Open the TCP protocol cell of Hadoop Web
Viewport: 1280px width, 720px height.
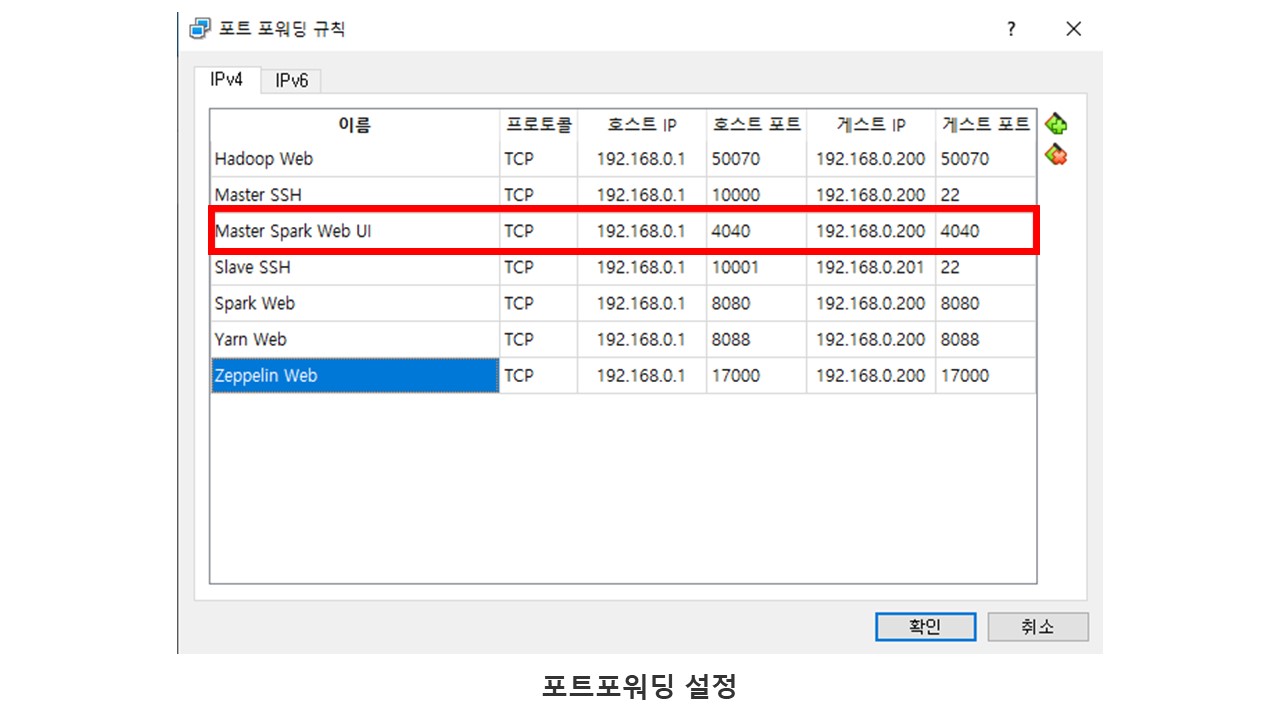(x=539, y=159)
